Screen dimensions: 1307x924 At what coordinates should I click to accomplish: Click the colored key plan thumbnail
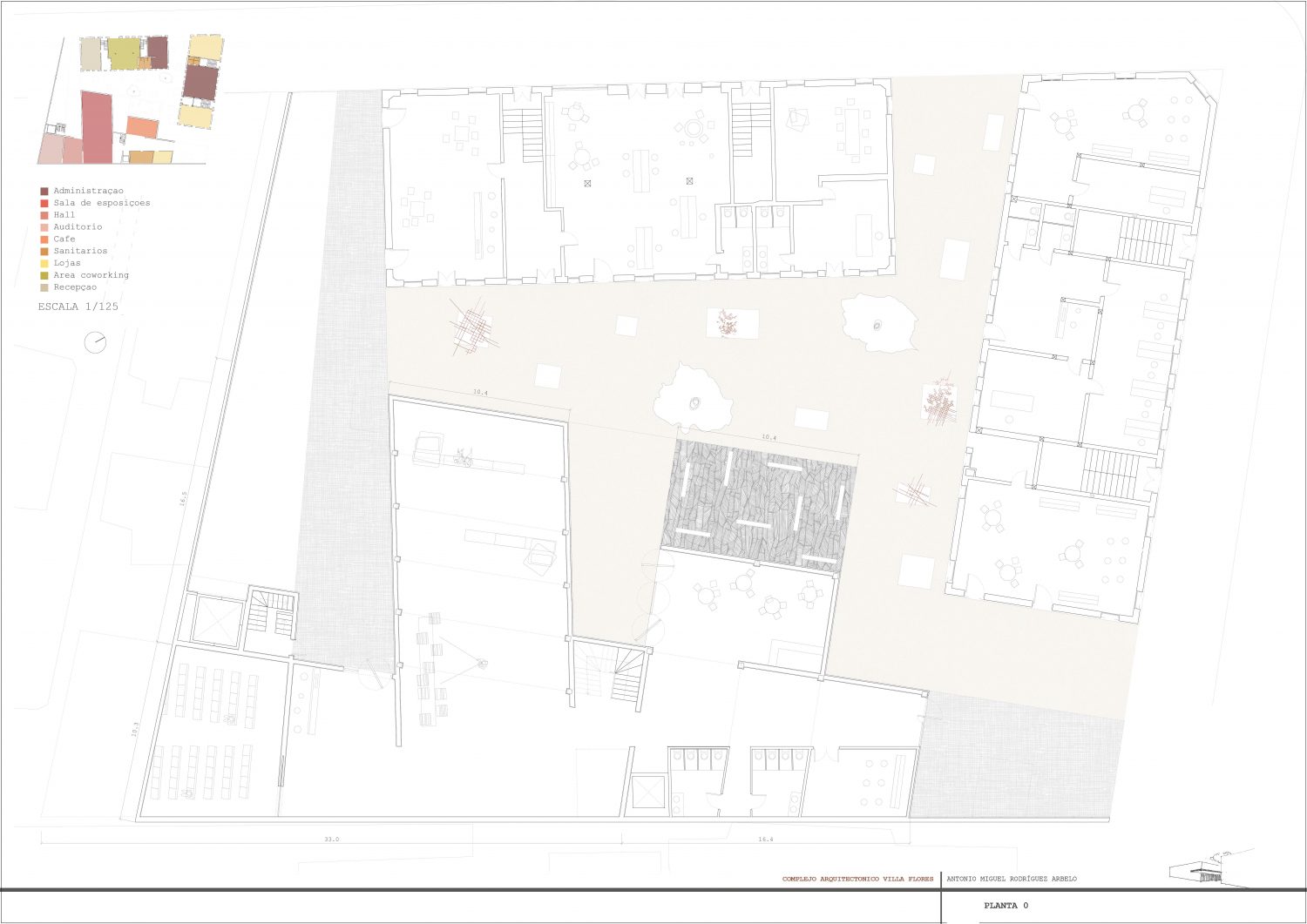point(131,100)
